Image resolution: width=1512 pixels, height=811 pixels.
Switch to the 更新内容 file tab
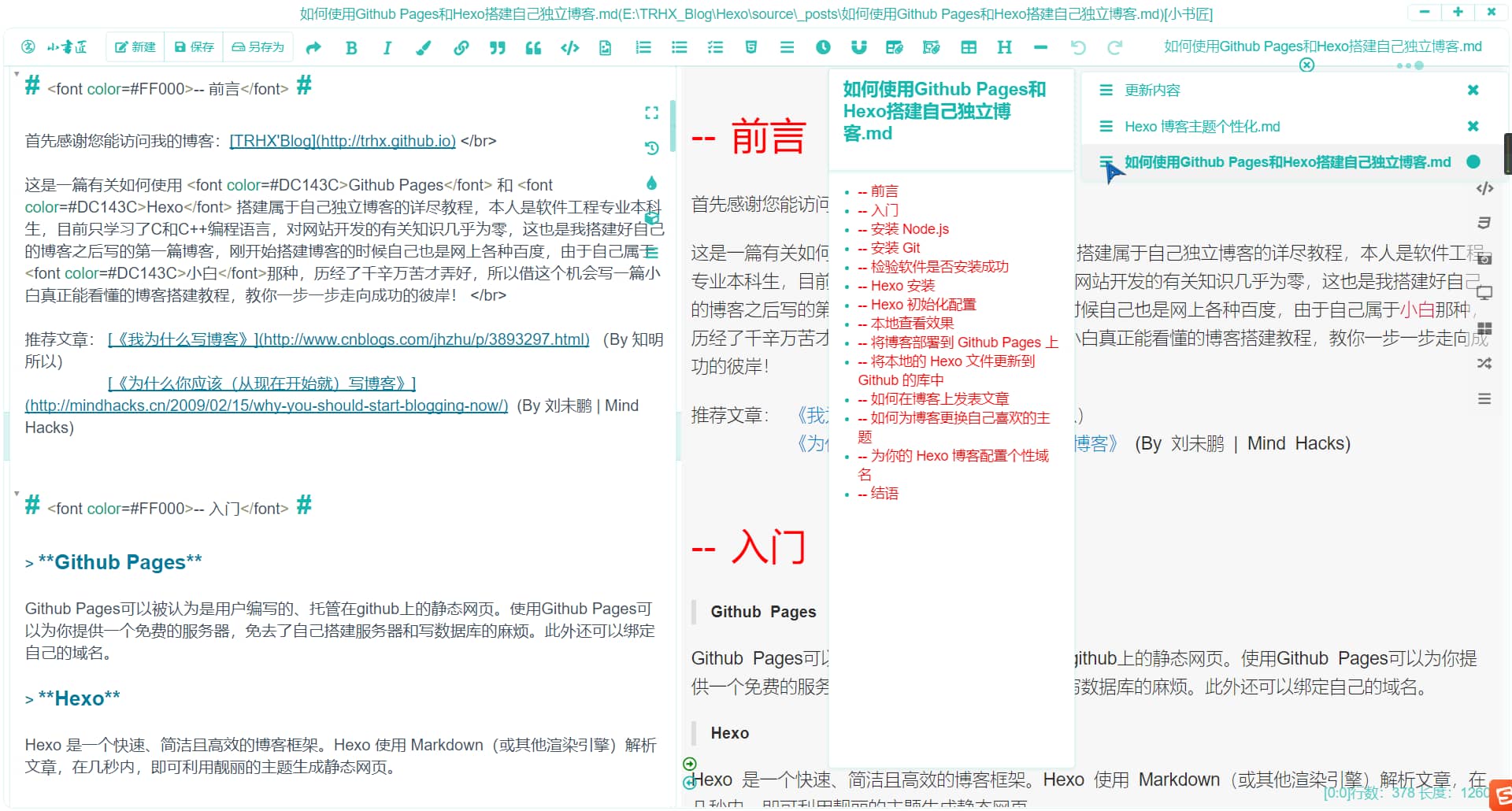(x=1152, y=91)
